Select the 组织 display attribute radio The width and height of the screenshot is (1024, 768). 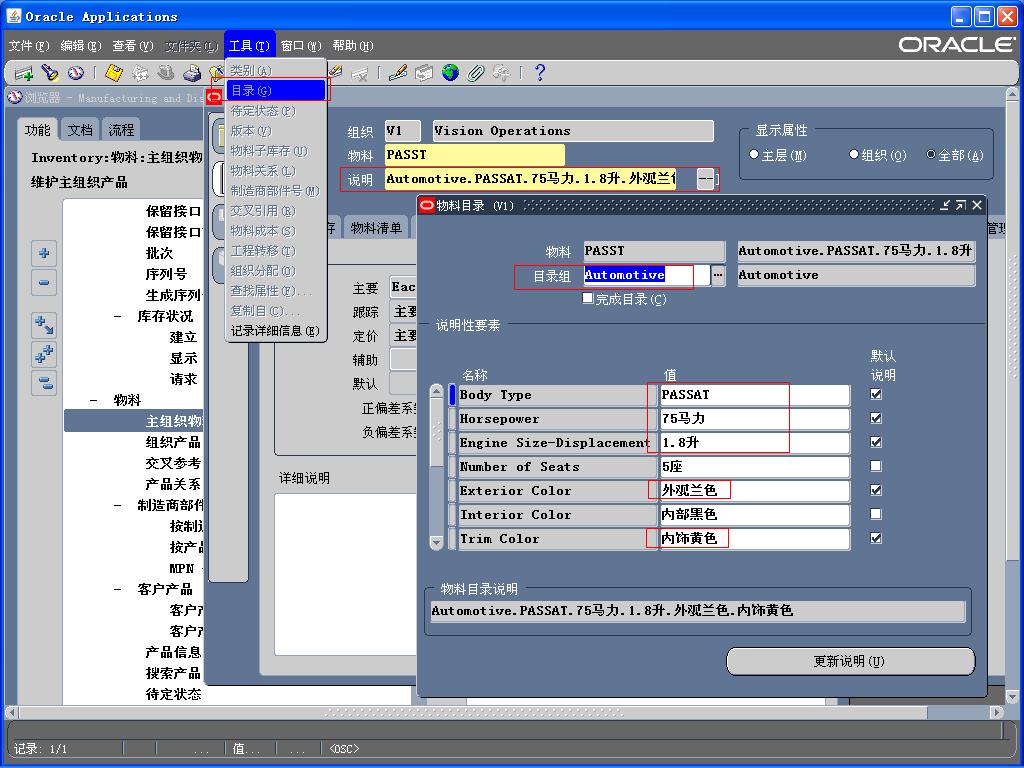pos(854,154)
